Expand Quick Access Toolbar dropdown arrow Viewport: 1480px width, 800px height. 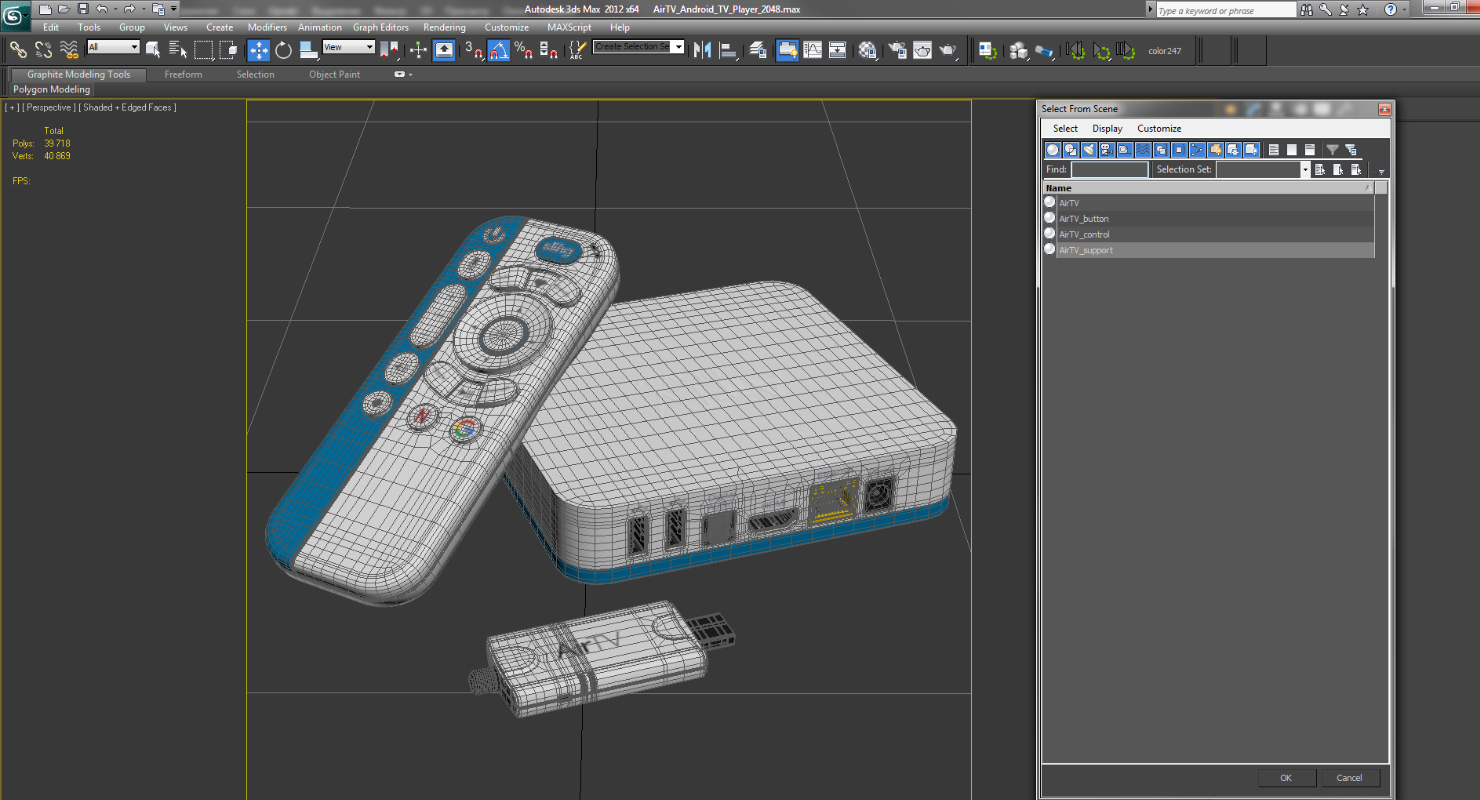click(x=173, y=9)
